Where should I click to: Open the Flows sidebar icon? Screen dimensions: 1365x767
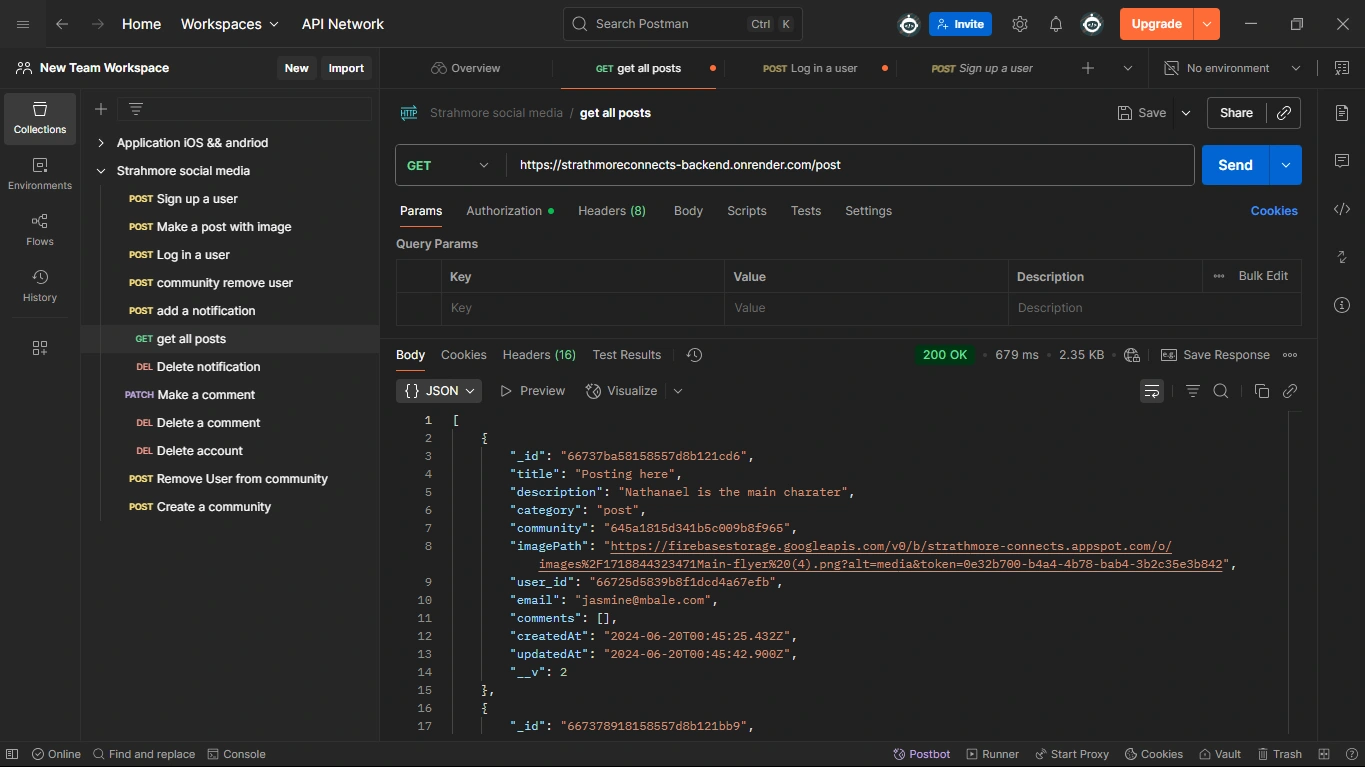40,230
